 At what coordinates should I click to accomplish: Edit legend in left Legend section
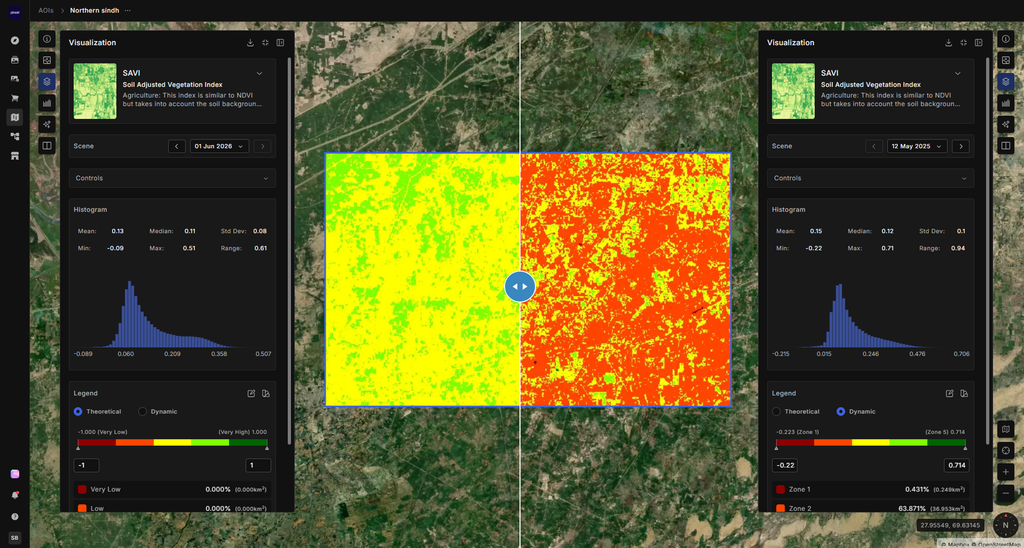251,393
